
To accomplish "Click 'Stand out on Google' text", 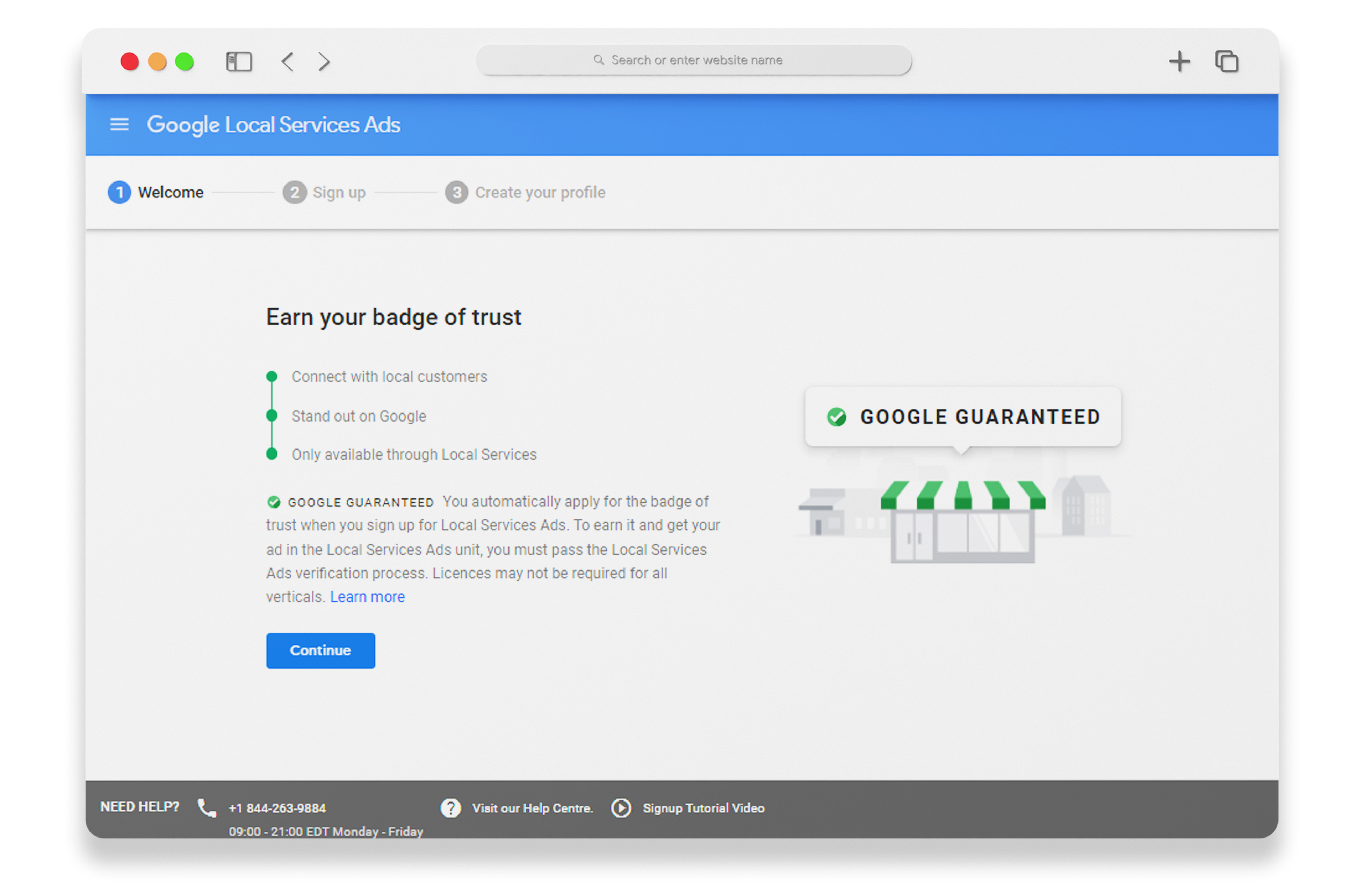I will [359, 416].
